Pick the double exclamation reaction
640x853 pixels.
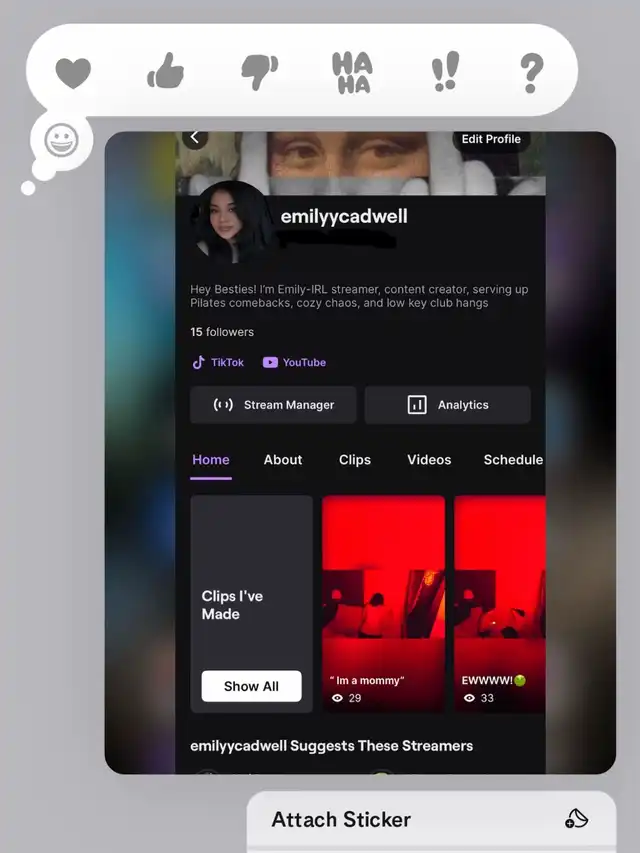coord(445,72)
